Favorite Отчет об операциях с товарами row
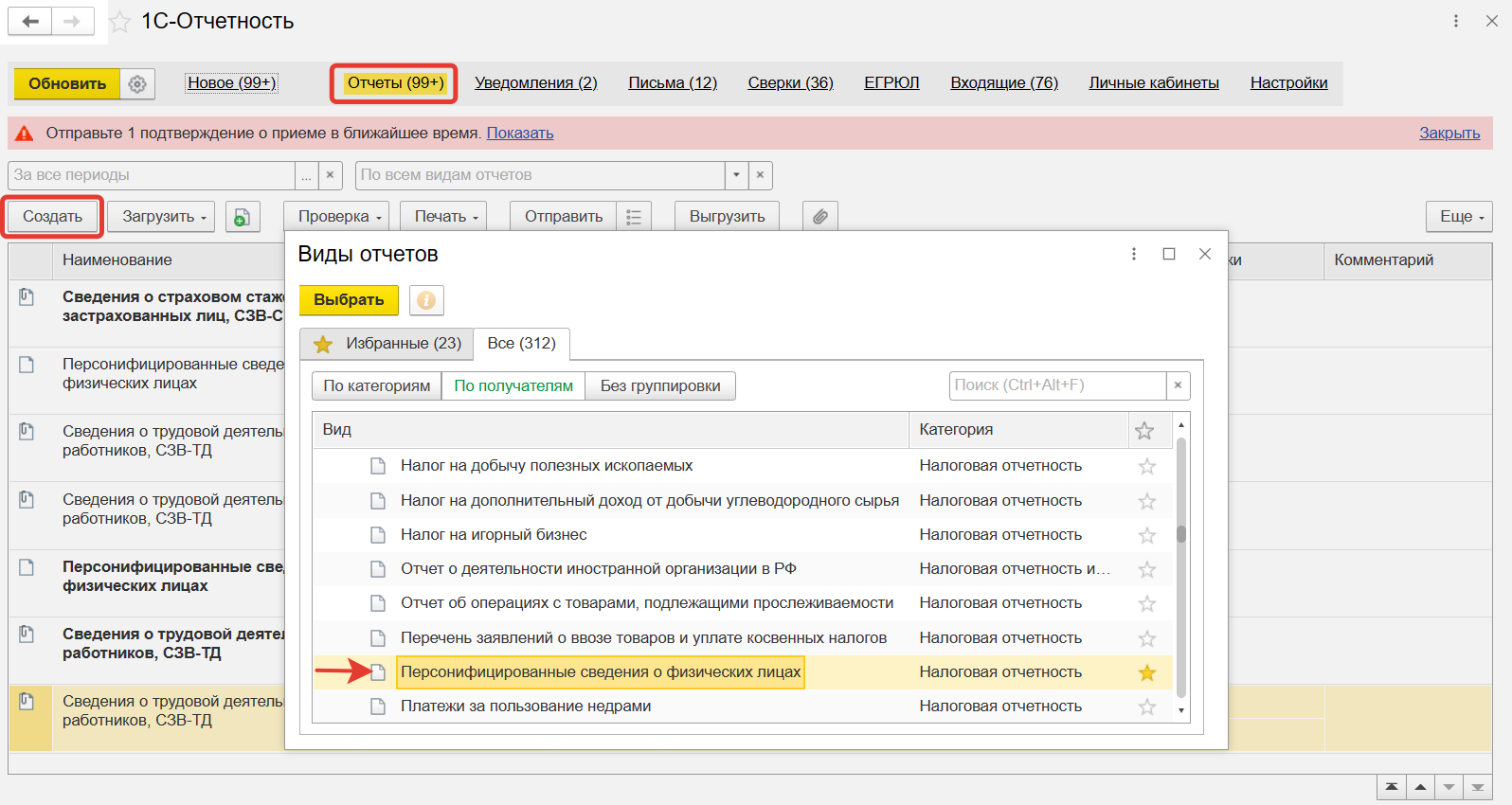 coord(1147,603)
